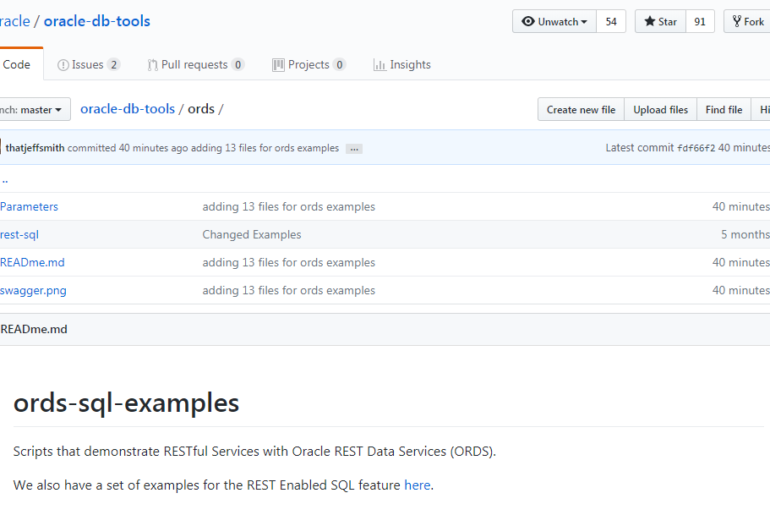770x515 pixels.
Task: Click READme.md header above readme content
Action: [34, 329]
